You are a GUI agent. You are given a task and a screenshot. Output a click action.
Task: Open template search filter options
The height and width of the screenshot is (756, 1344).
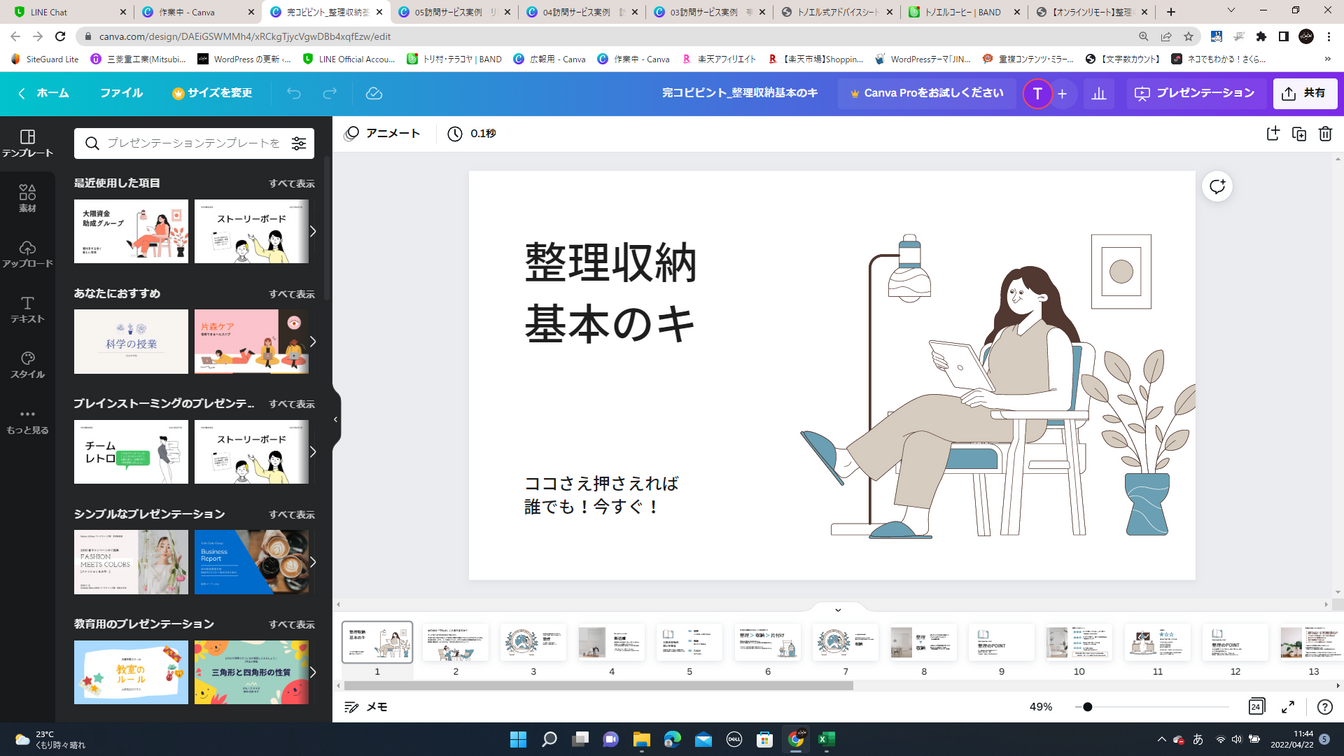298,144
